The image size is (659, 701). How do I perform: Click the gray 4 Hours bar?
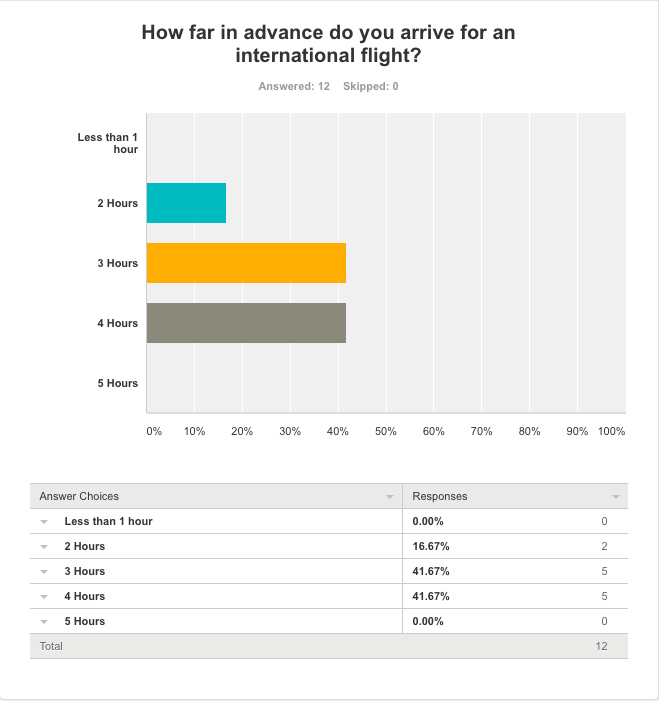click(x=246, y=323)
